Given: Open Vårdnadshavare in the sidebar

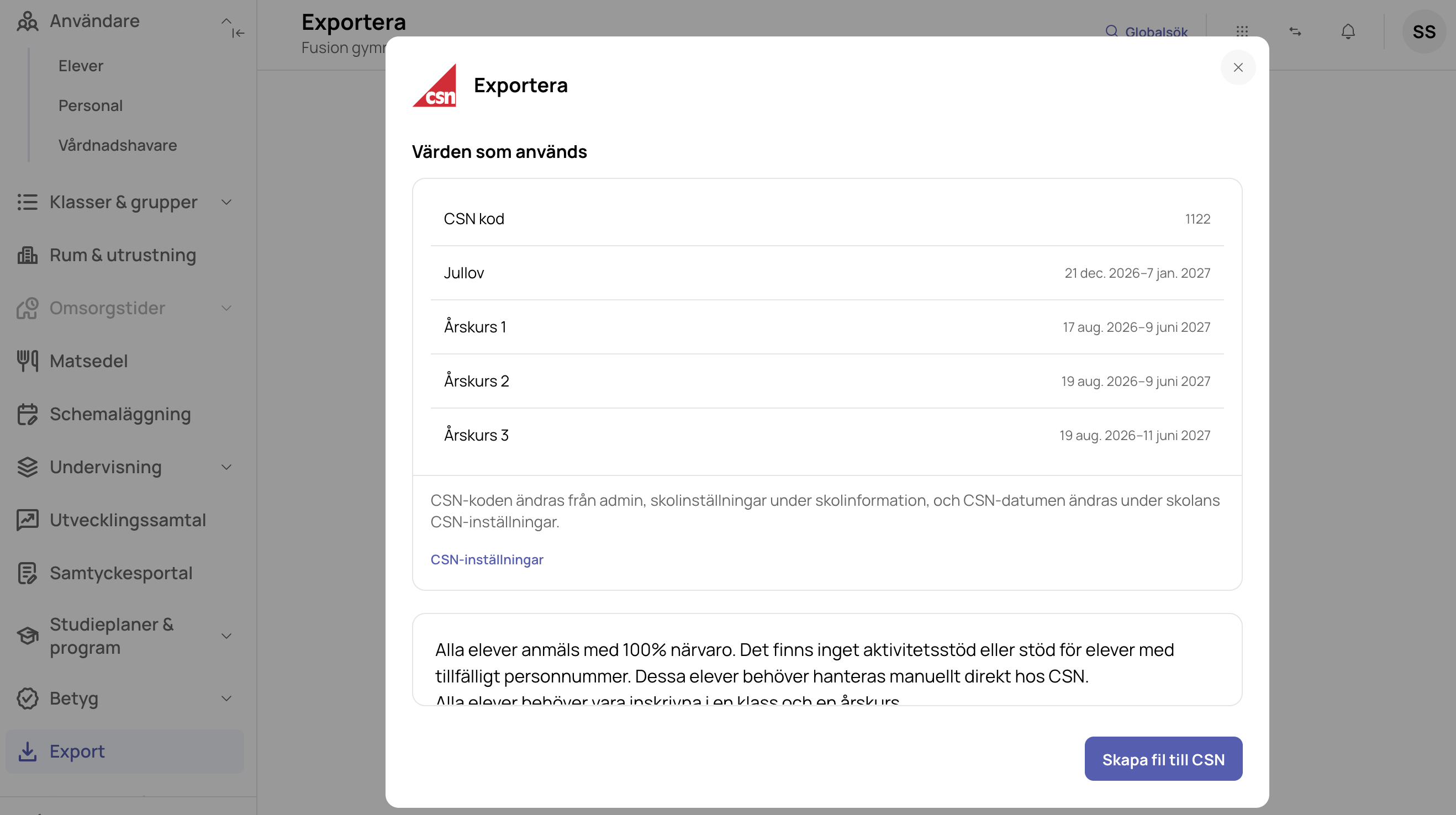Looking at the screenshot, I should [118, 145].
